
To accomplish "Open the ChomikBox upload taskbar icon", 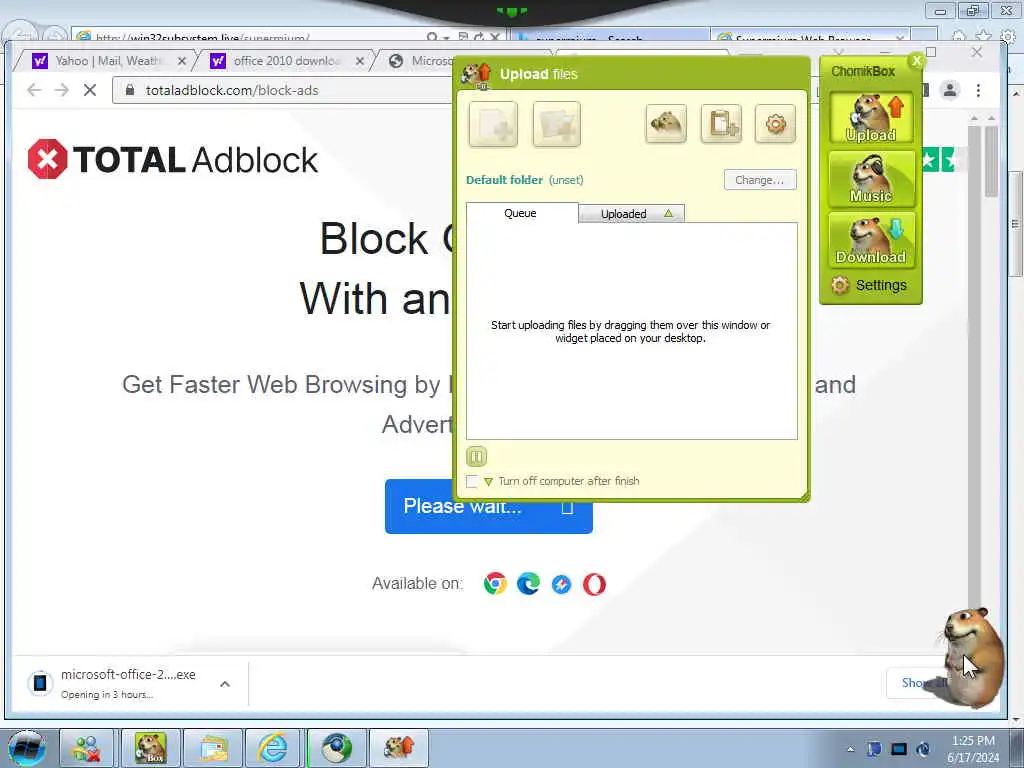I will [x=399, y=748].
